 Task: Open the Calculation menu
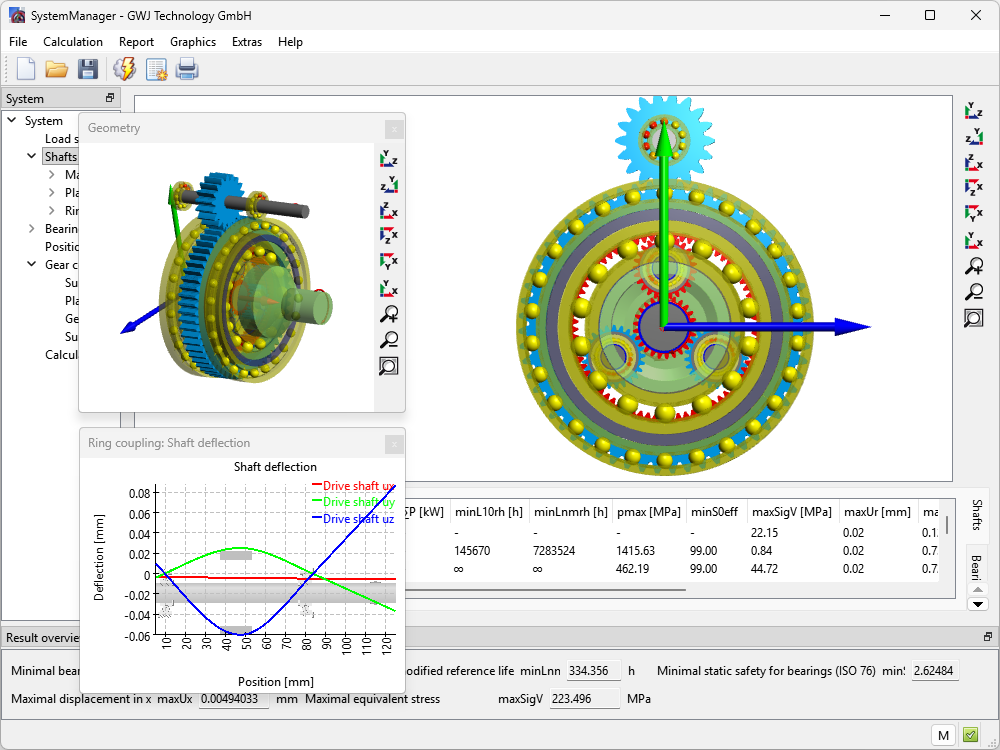(72, 42)
